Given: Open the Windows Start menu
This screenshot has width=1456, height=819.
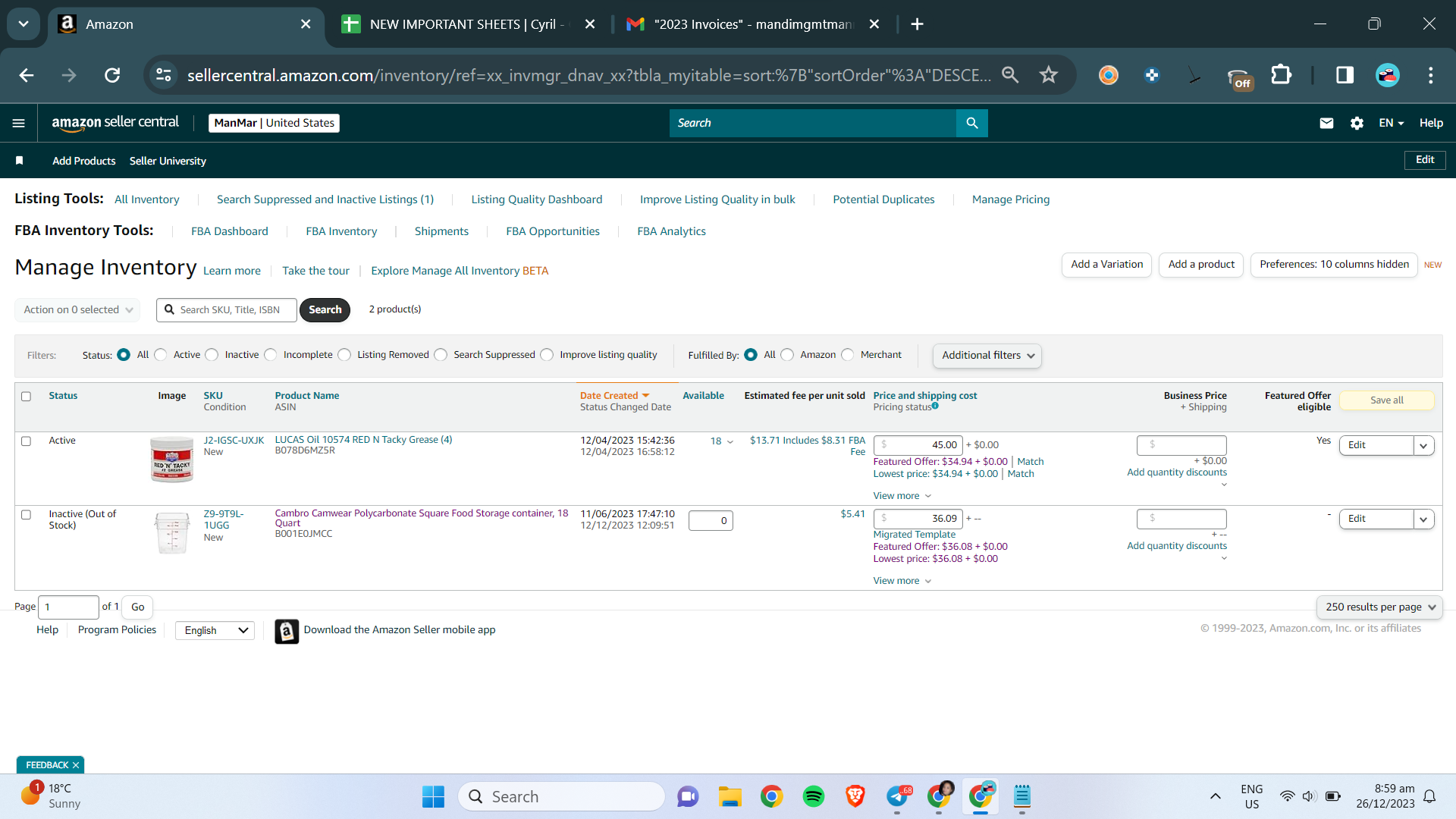Looking at the screenshot, I should coord(433,796).
